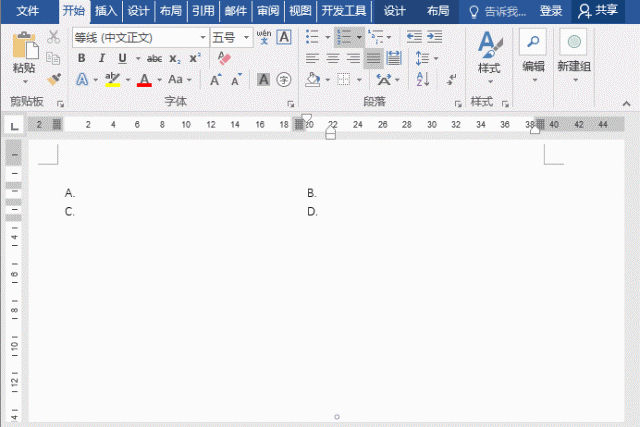Toggle Superscript formatting

pos(195,58)
